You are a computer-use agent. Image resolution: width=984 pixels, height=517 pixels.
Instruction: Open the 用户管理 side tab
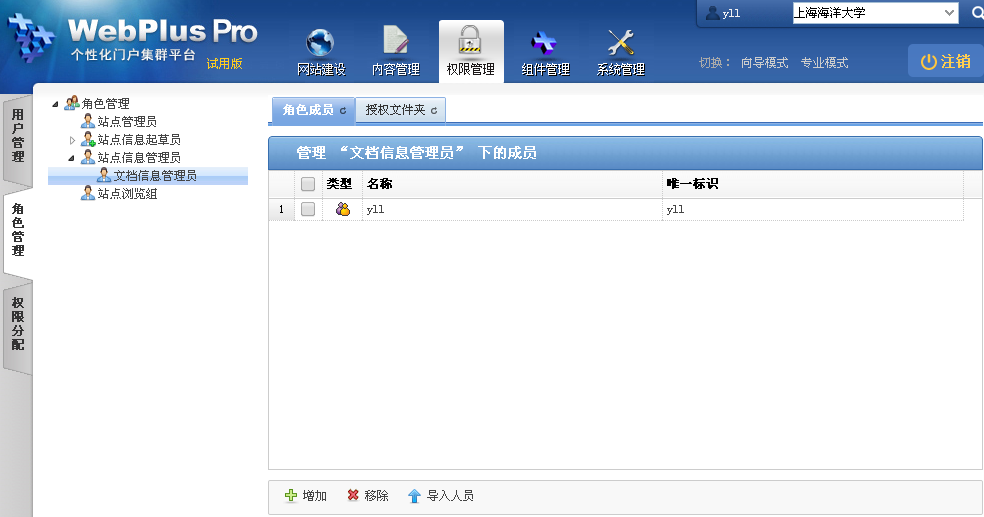(x=17, y=135)
